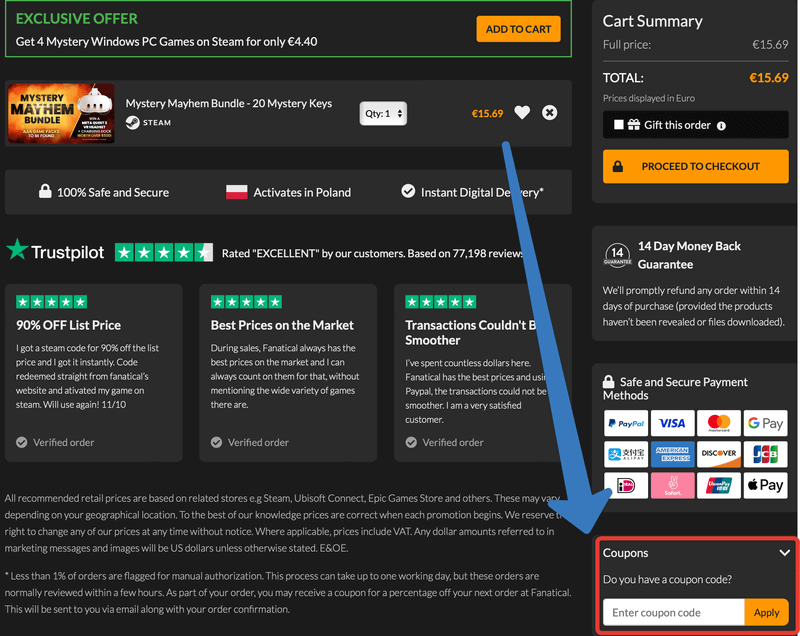The width and height of the screenshot is (800, 636).
Task: Collapse the Coupons section chevron
Action: [785, 552]
